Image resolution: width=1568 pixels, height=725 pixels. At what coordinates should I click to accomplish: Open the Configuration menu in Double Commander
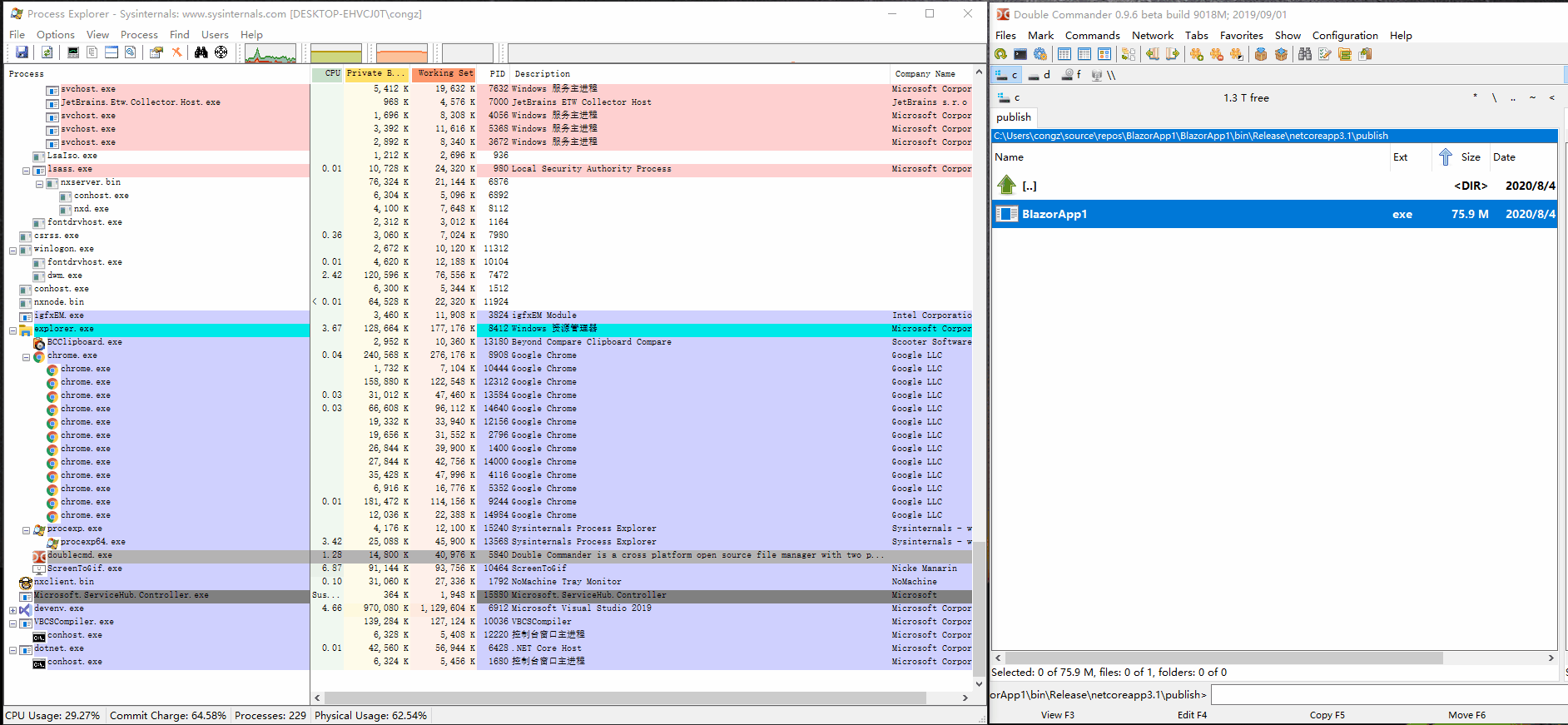pyautogui.click(x=1345, y=36)
